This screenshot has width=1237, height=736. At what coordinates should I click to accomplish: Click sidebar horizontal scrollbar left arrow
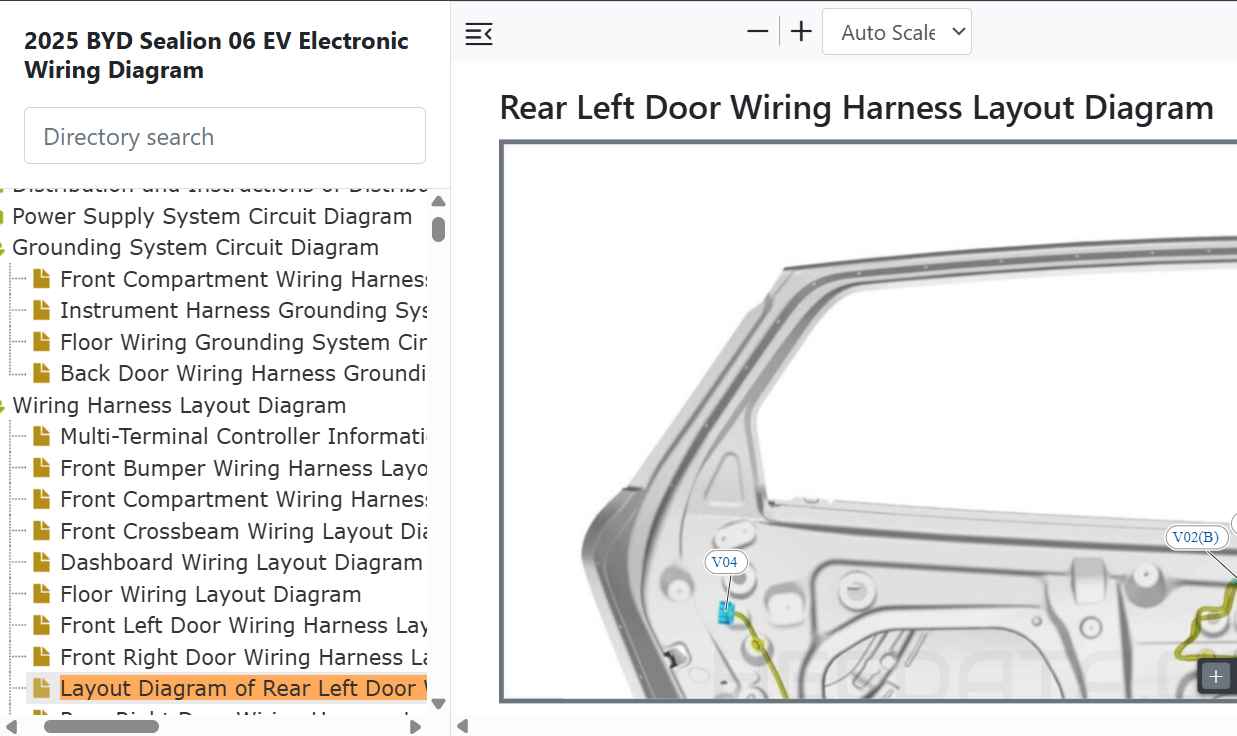click(11, 726)
